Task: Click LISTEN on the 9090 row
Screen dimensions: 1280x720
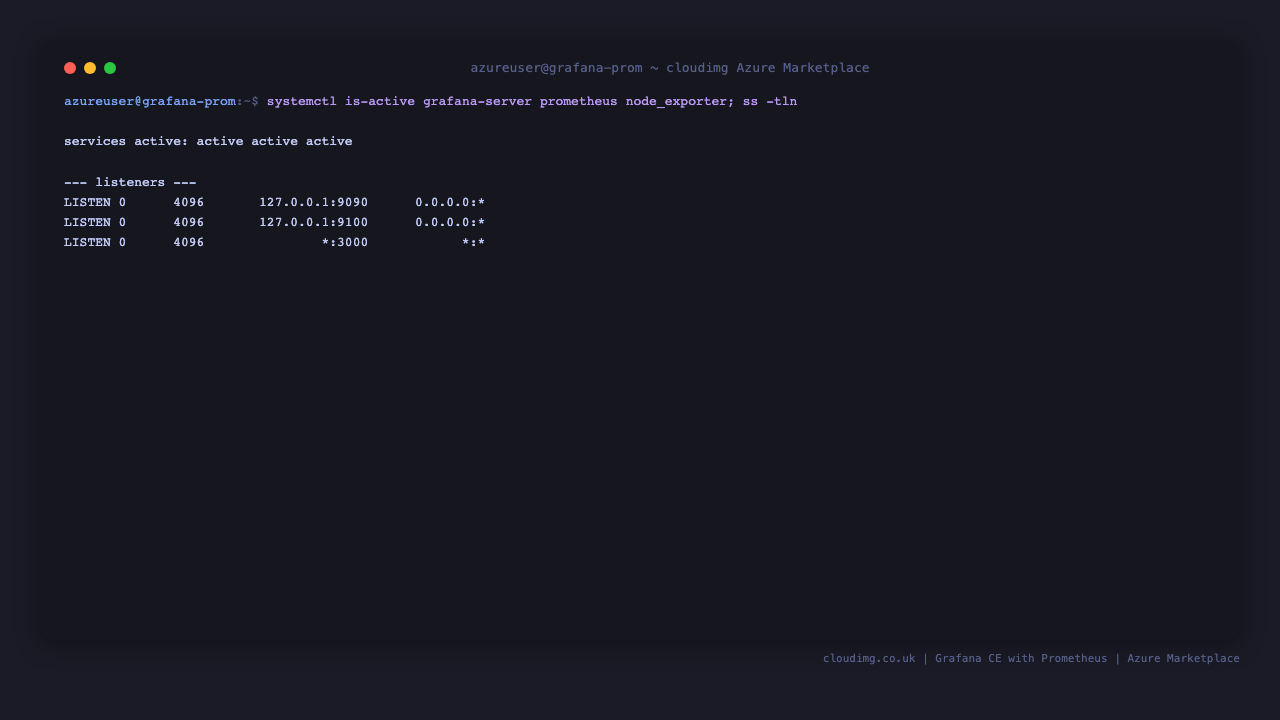Action: coord(87,202)
